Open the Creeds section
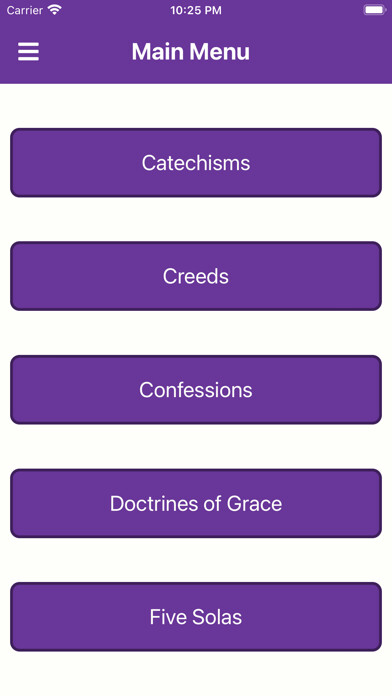392x696 pixels. pos(196,276)
